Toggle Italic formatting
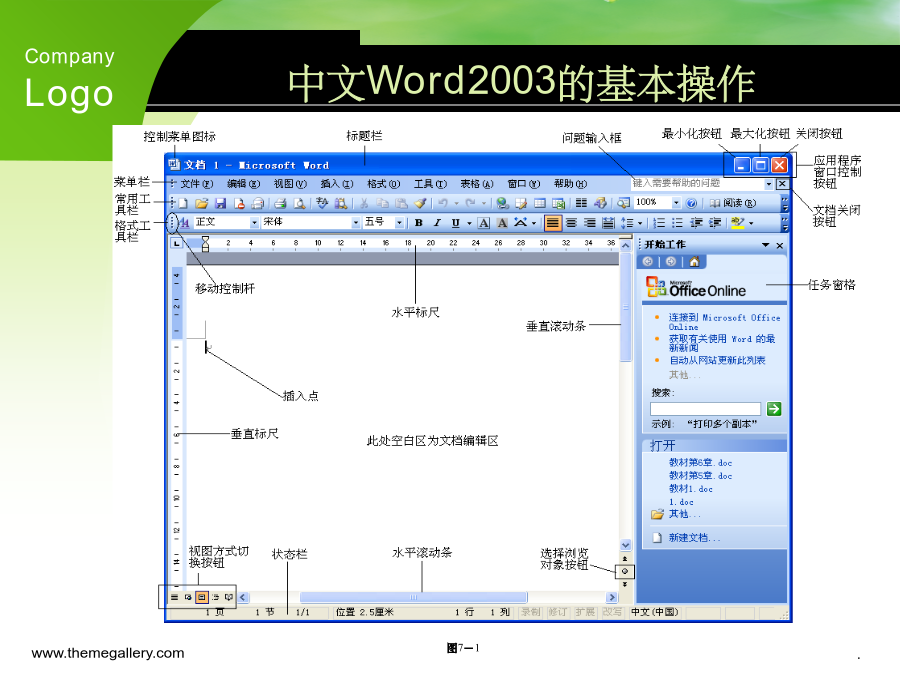The height and width of the screenshot is (675, 900). pyautogui.click(x=437, y=223)
